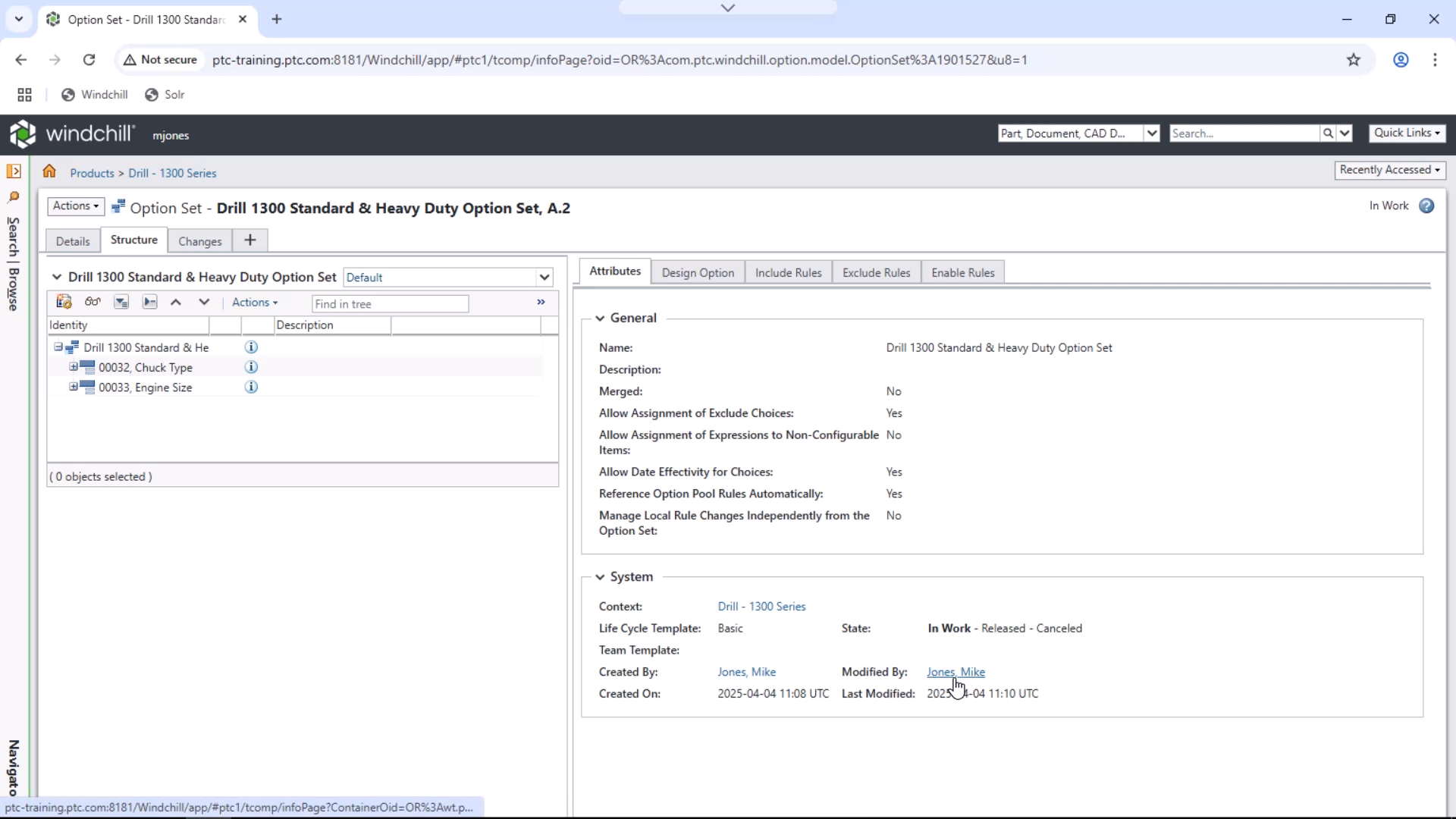
Task: Open the Enable Rules tab
Action: tap(963, 272)
